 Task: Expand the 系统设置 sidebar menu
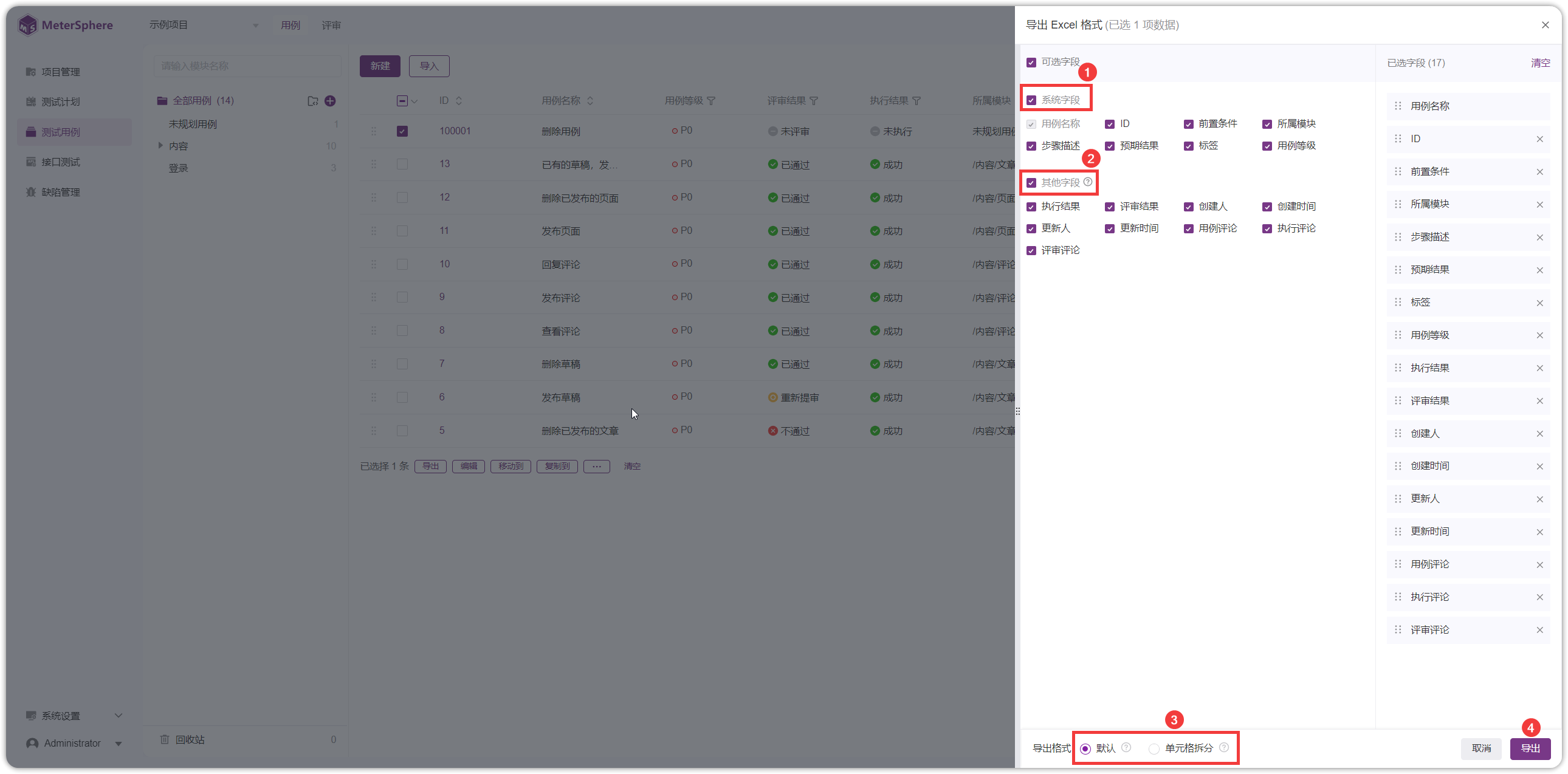(x=74, y=716)
